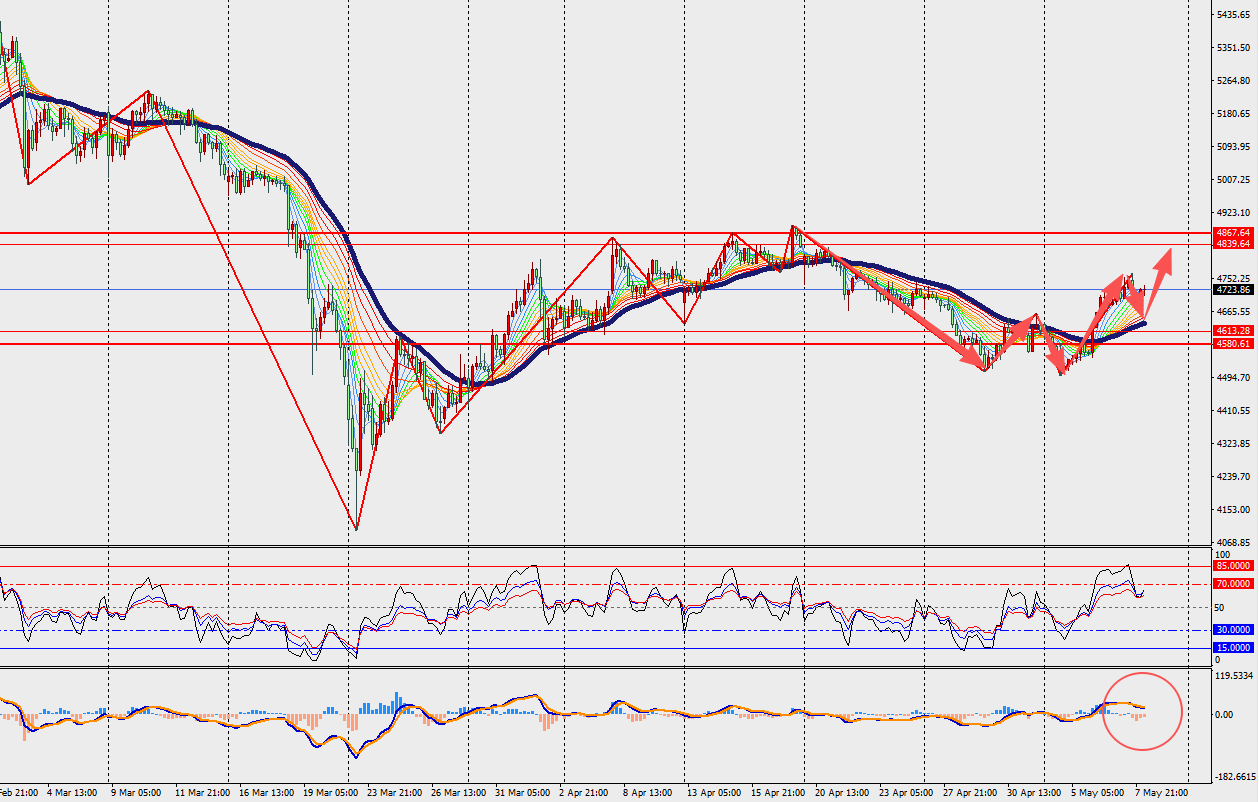
Task: Click the 85.0000 oscillator level tag
Action: 1233,566
